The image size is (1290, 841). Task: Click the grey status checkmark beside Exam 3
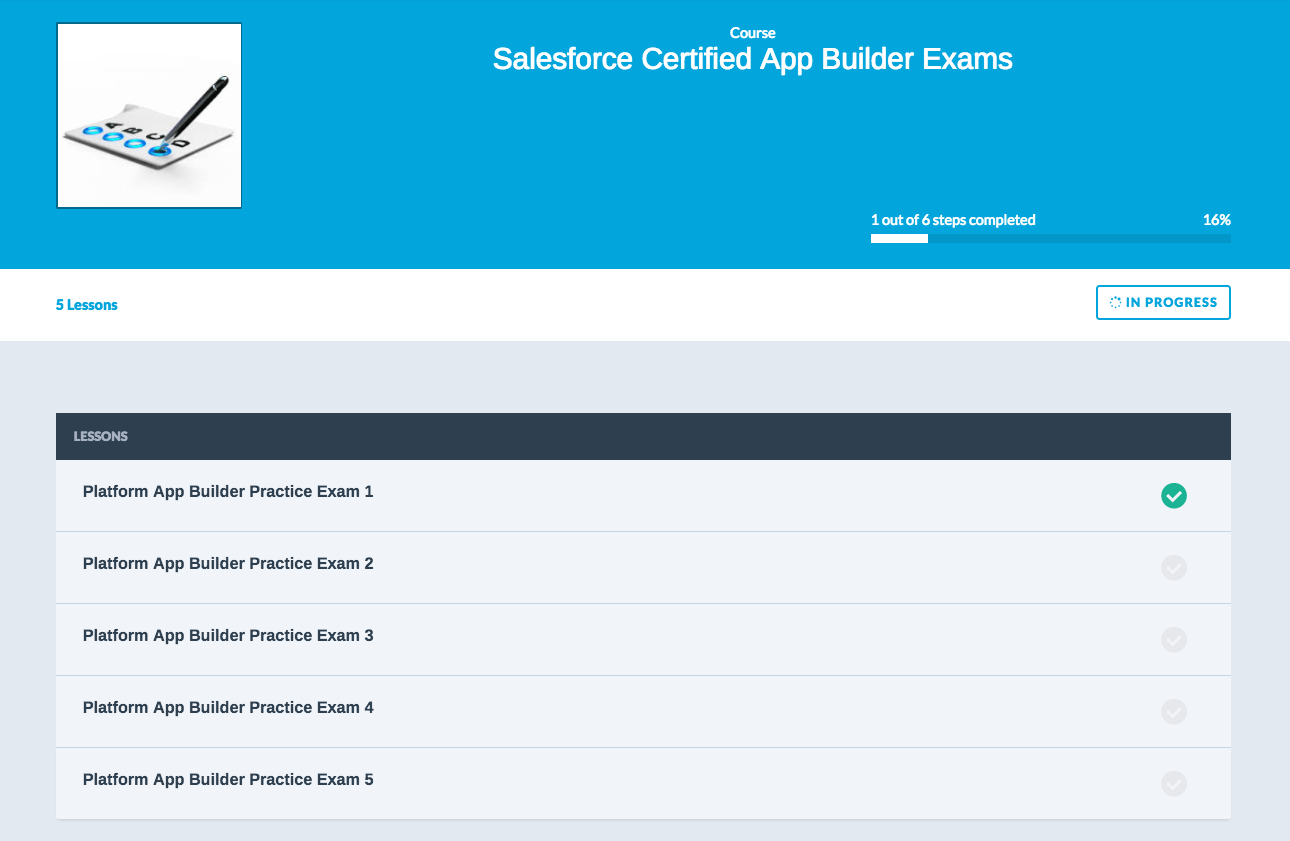1173,639
